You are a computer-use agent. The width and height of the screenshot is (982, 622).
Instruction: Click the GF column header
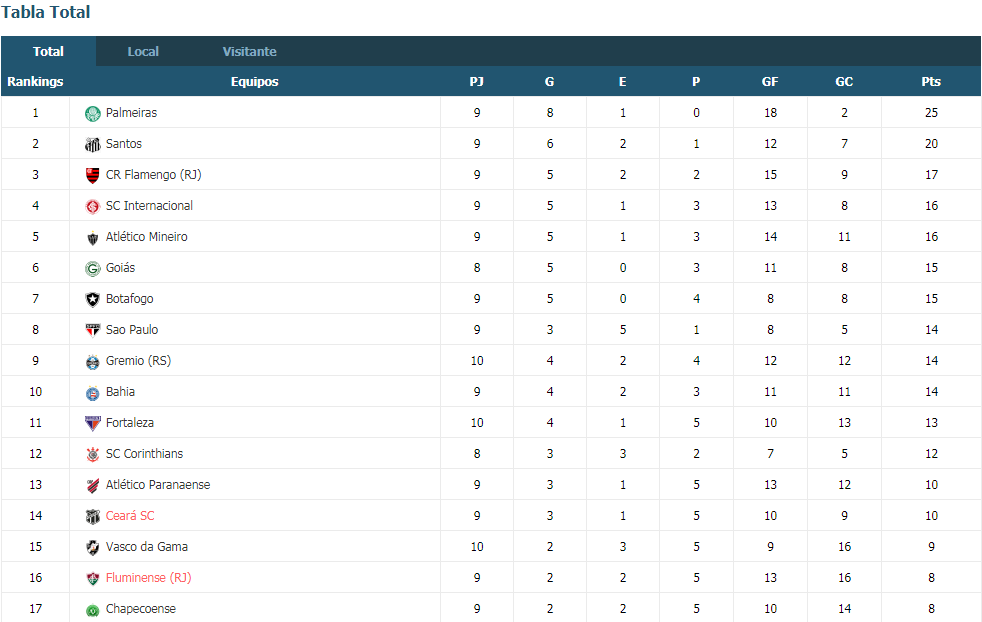coord(770,81)
